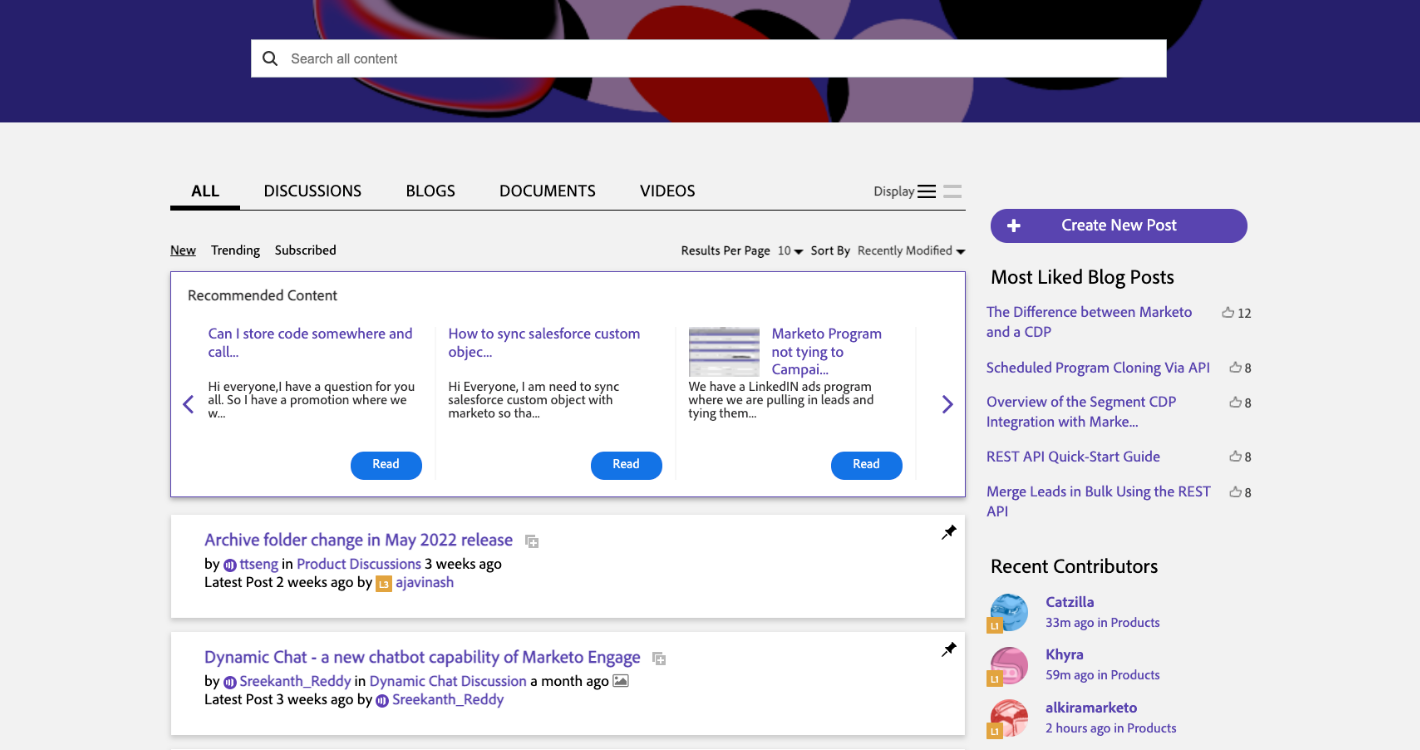Open the Results Per Page dropdown

[790, 251]
